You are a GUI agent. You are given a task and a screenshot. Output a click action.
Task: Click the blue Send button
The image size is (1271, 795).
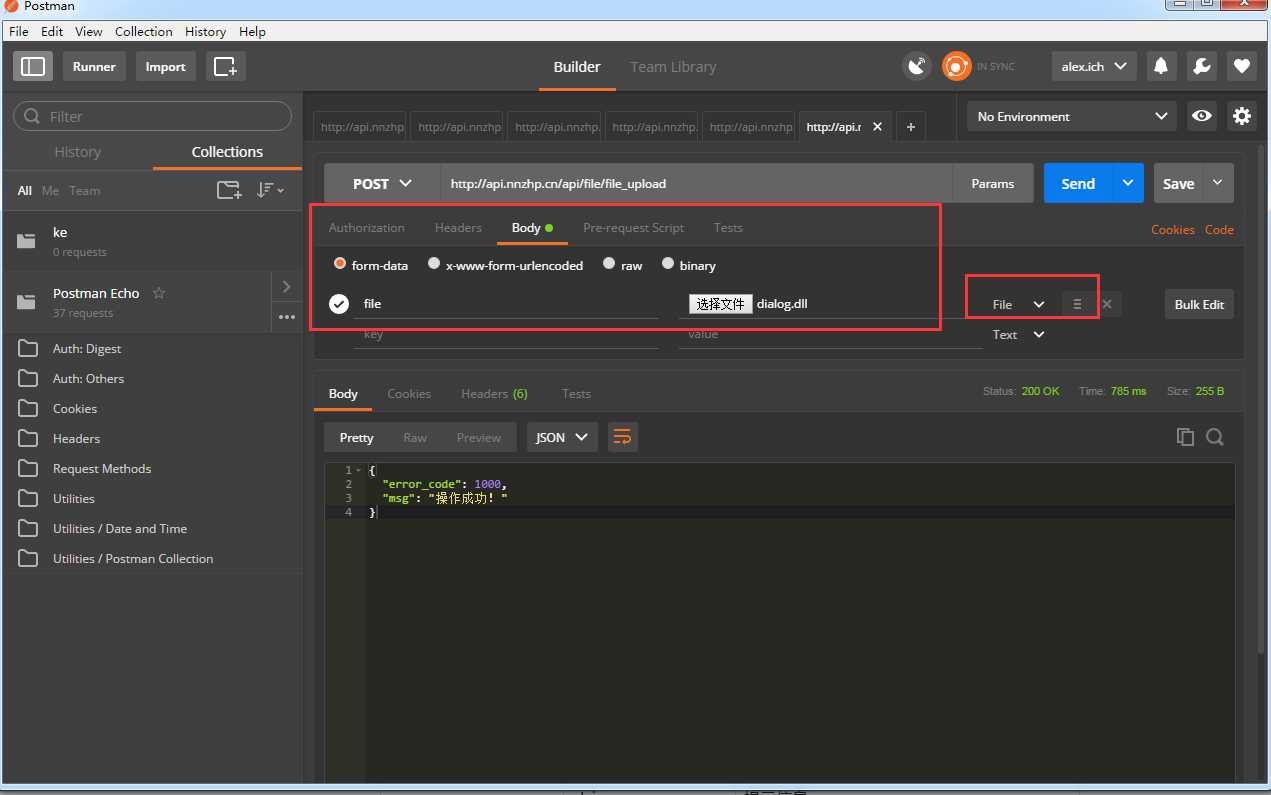point(1078,183)
